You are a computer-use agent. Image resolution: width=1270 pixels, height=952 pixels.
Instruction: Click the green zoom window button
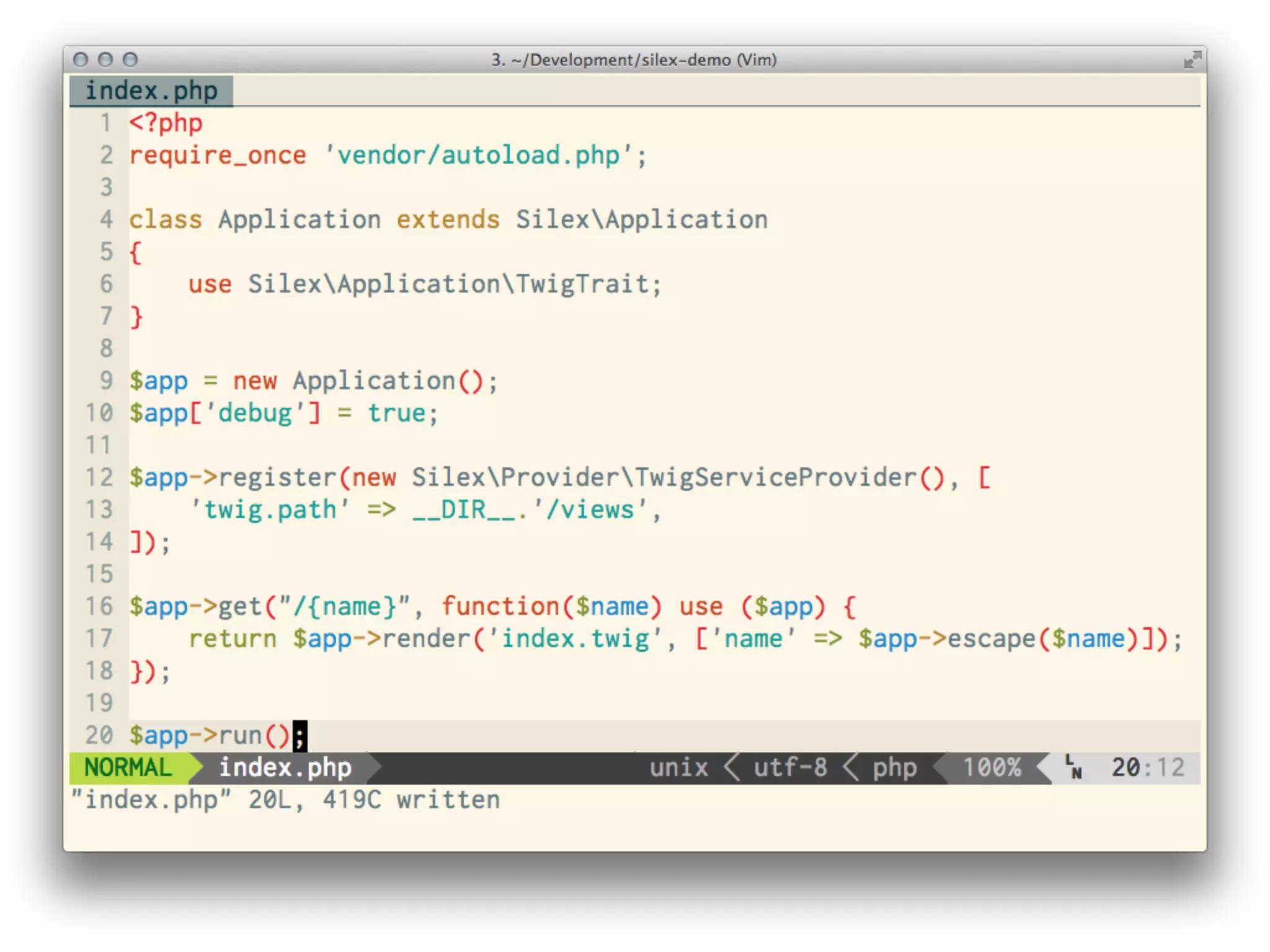pyautogui.click(x=130, y=59)
